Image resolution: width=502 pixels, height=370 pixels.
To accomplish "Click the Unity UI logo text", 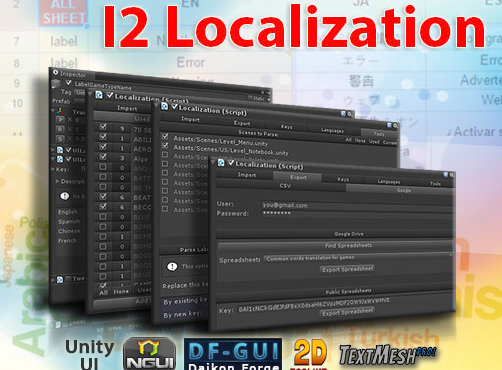I will pos(89,354).
